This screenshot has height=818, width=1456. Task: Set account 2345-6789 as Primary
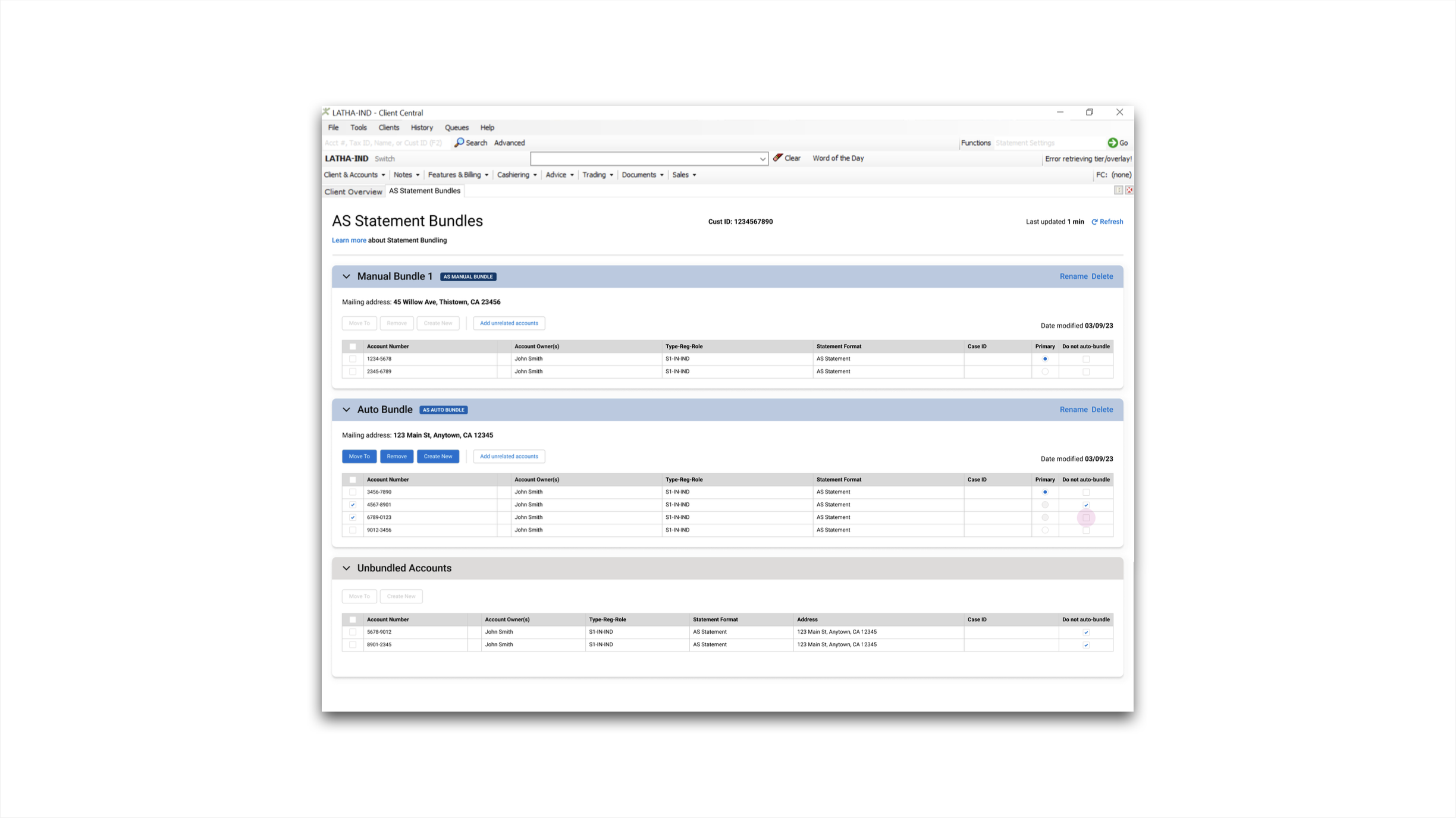coord(1045,372)
